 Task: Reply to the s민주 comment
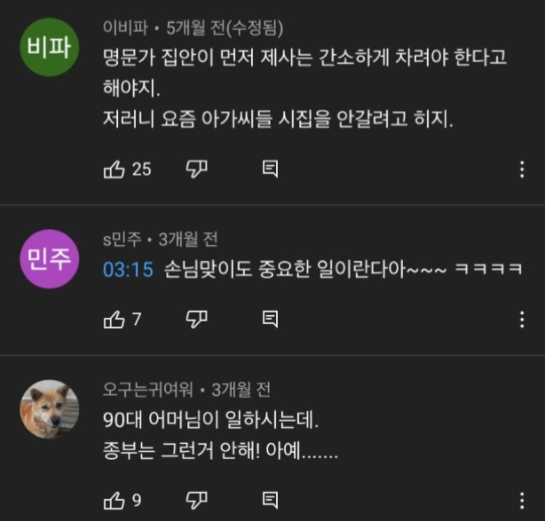click(x=270, y=319)
